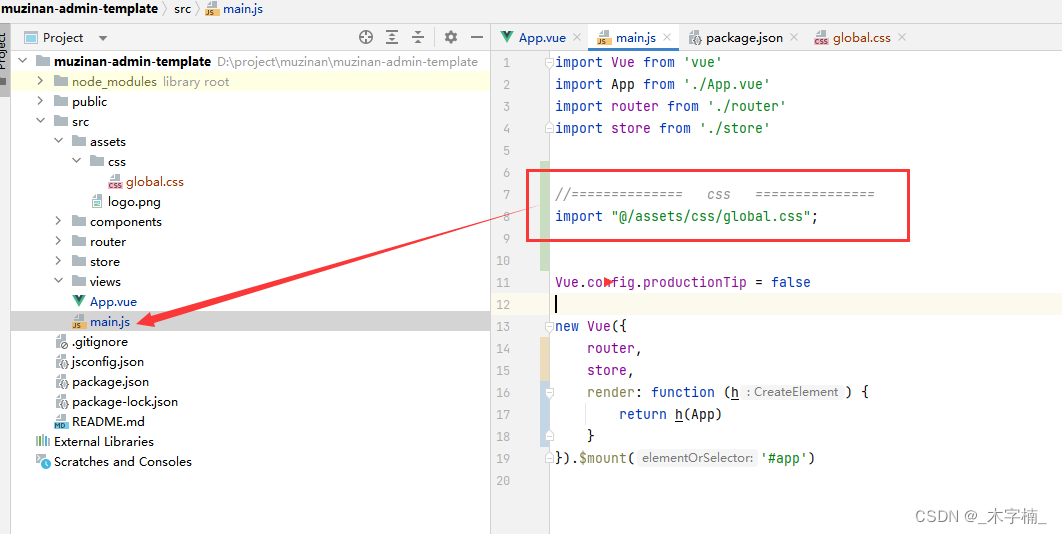The width and height of the screenshot is (1062, 534).
Task: Select package-lock.json in the tree
Action: (x=125, y=402)
